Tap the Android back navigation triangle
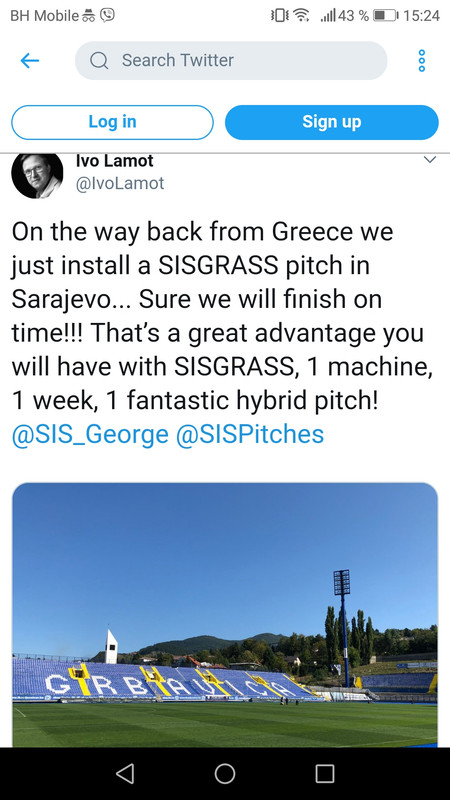The image size is (450, 800). point(124,773)
